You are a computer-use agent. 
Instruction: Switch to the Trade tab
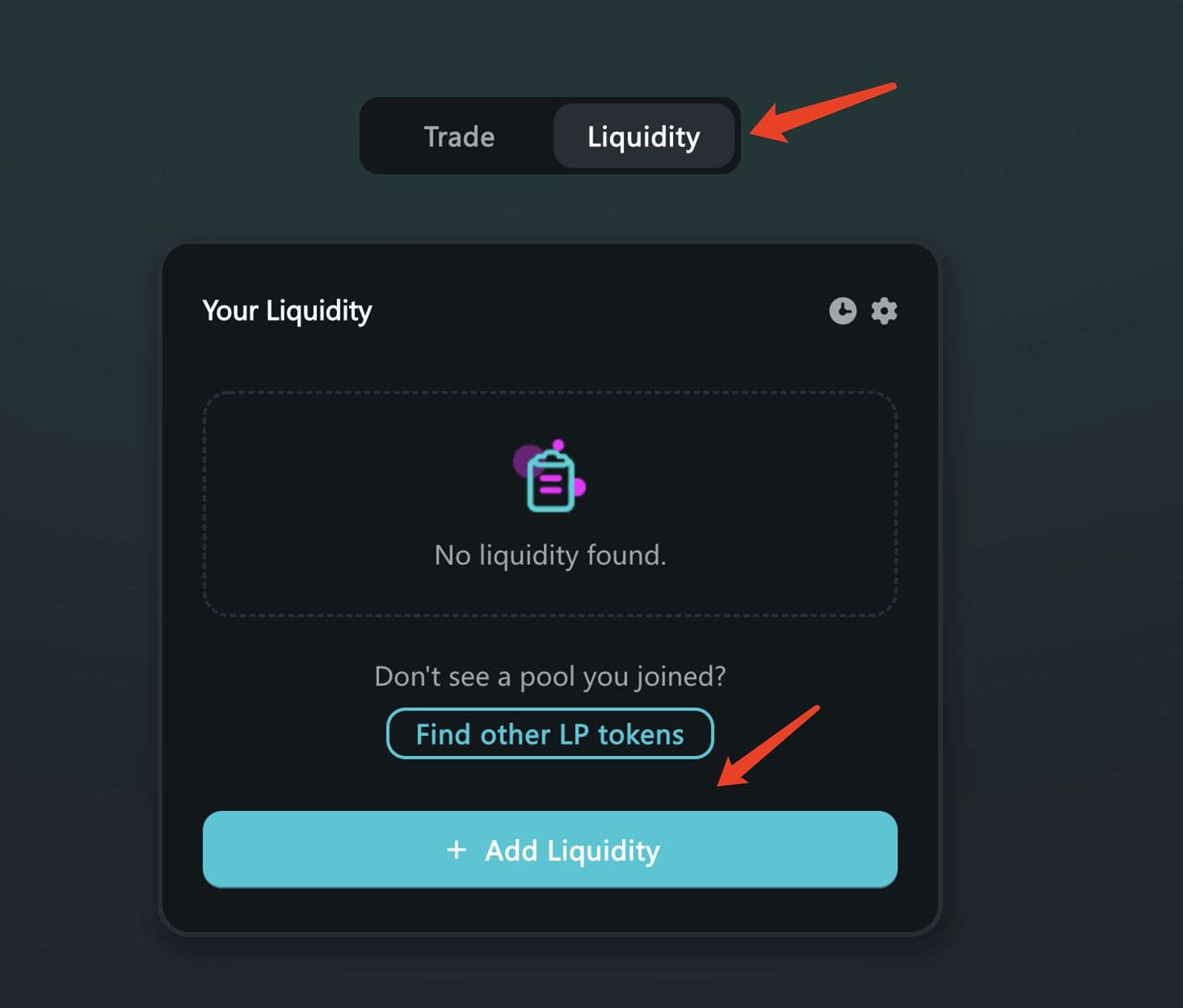(459, 136)
